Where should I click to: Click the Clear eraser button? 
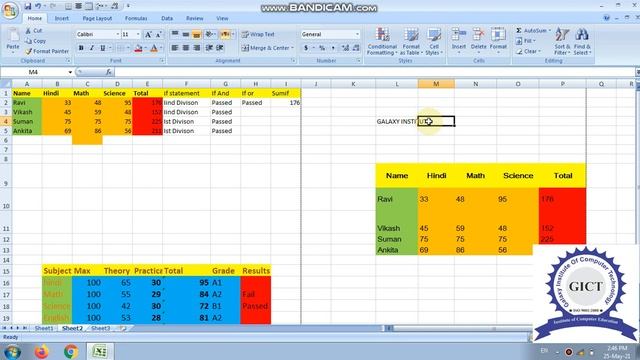(x=528, y=51)
